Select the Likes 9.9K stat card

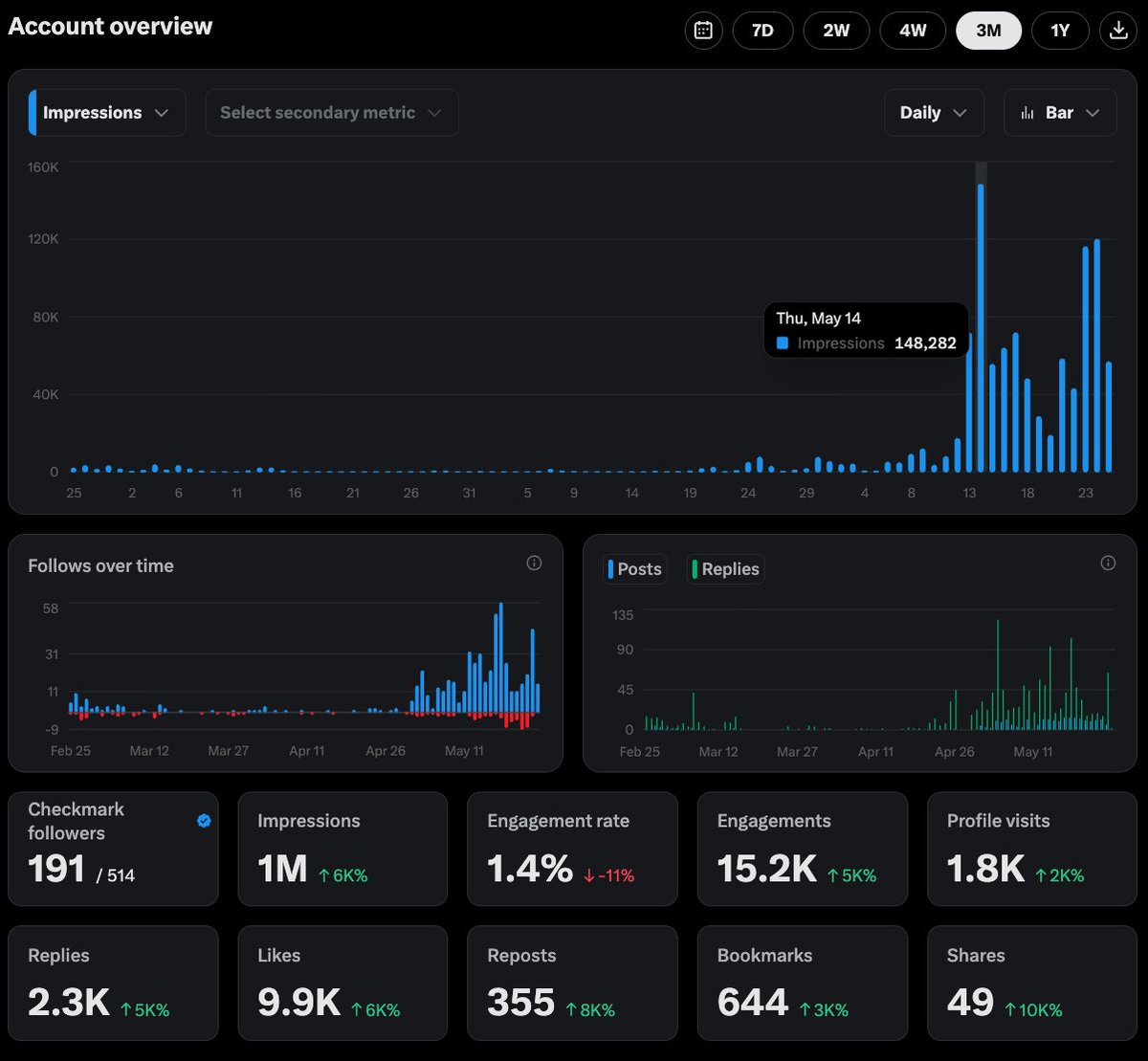342,983
